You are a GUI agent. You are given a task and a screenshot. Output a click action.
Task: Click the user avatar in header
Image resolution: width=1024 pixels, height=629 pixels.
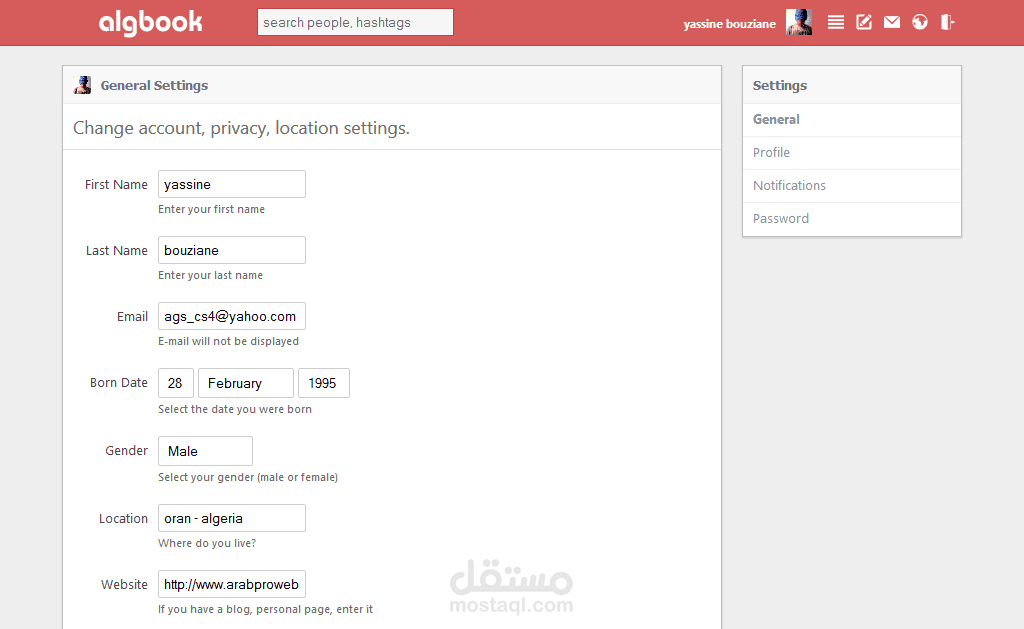coord(799,22)
